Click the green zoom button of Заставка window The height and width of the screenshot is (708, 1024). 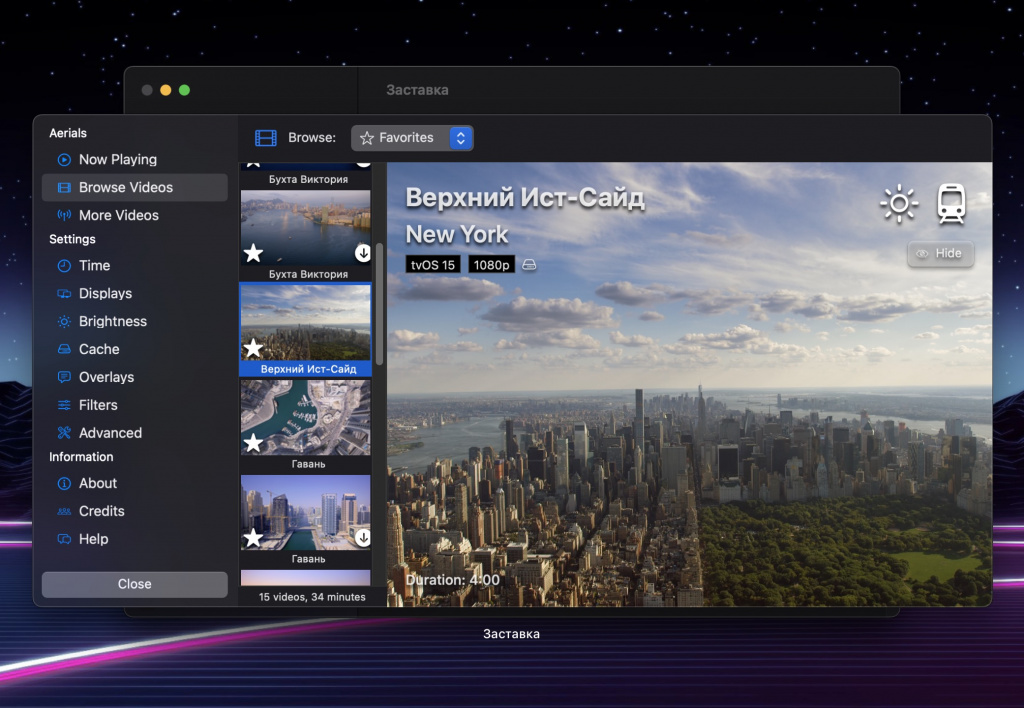point(185,90)
